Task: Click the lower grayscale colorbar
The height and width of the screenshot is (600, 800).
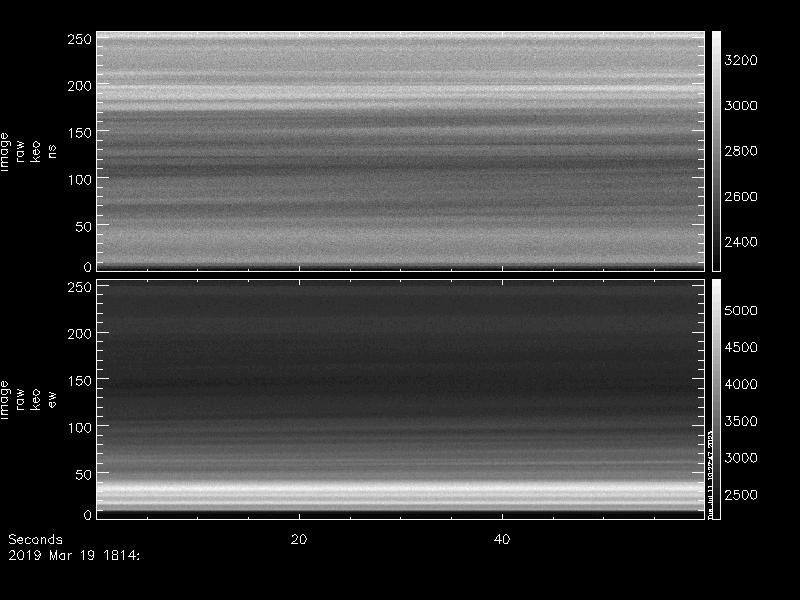Action: [x=716, y=399]
